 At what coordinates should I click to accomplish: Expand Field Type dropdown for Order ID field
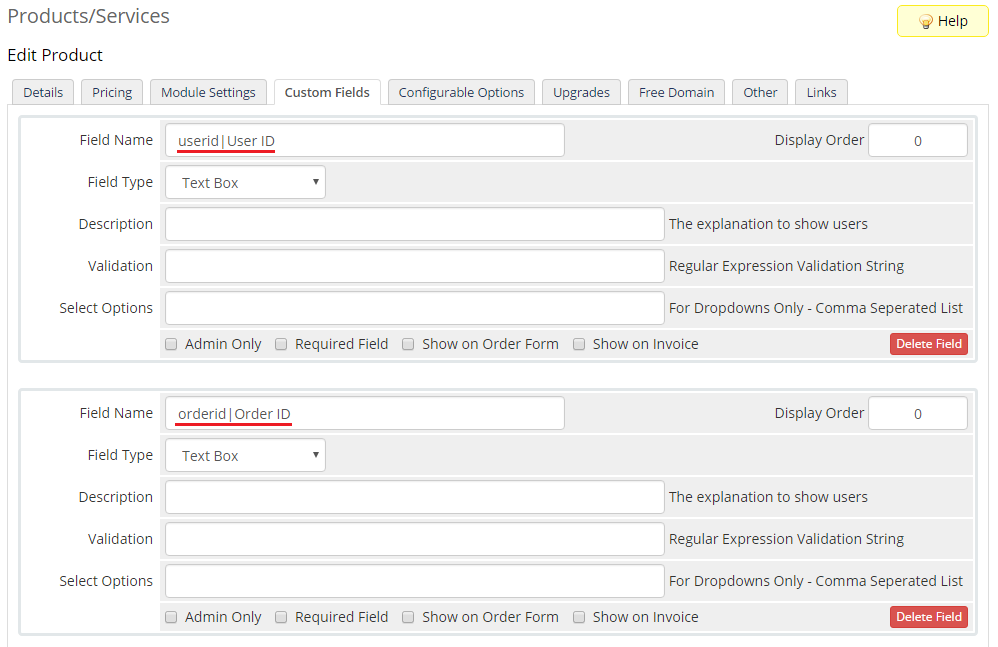click(x=245, y=456)
